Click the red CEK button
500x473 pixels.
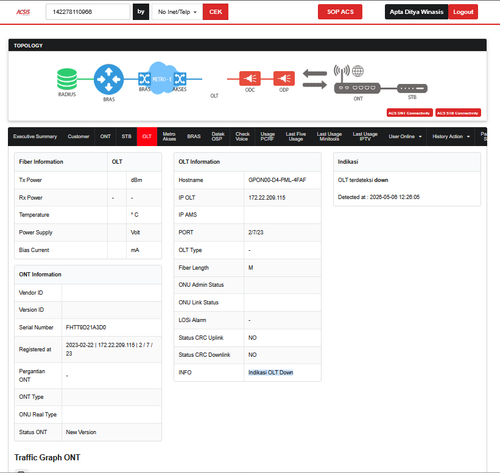tap(215, 12)
